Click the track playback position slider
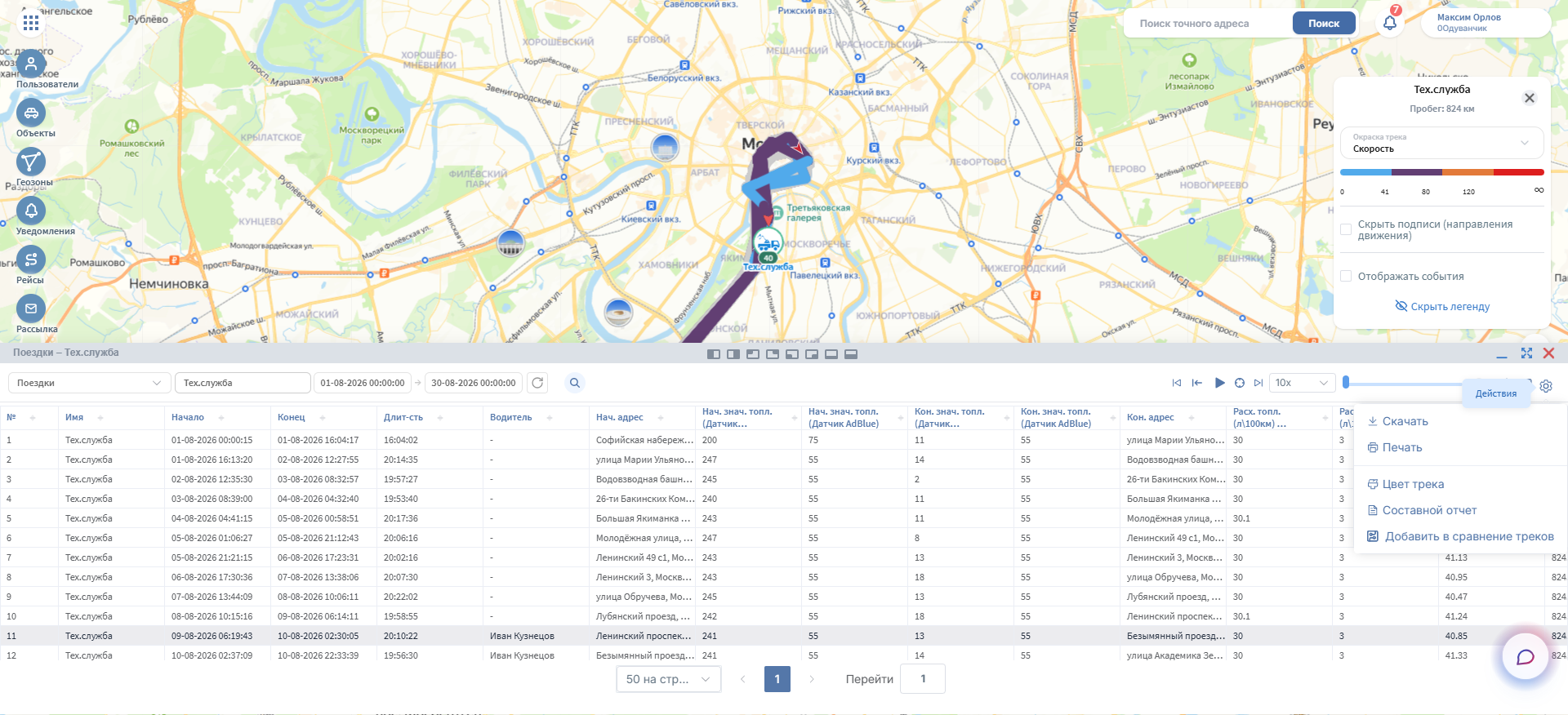The height and width of the screenshot is (715, 1568). click(1437, 383)
